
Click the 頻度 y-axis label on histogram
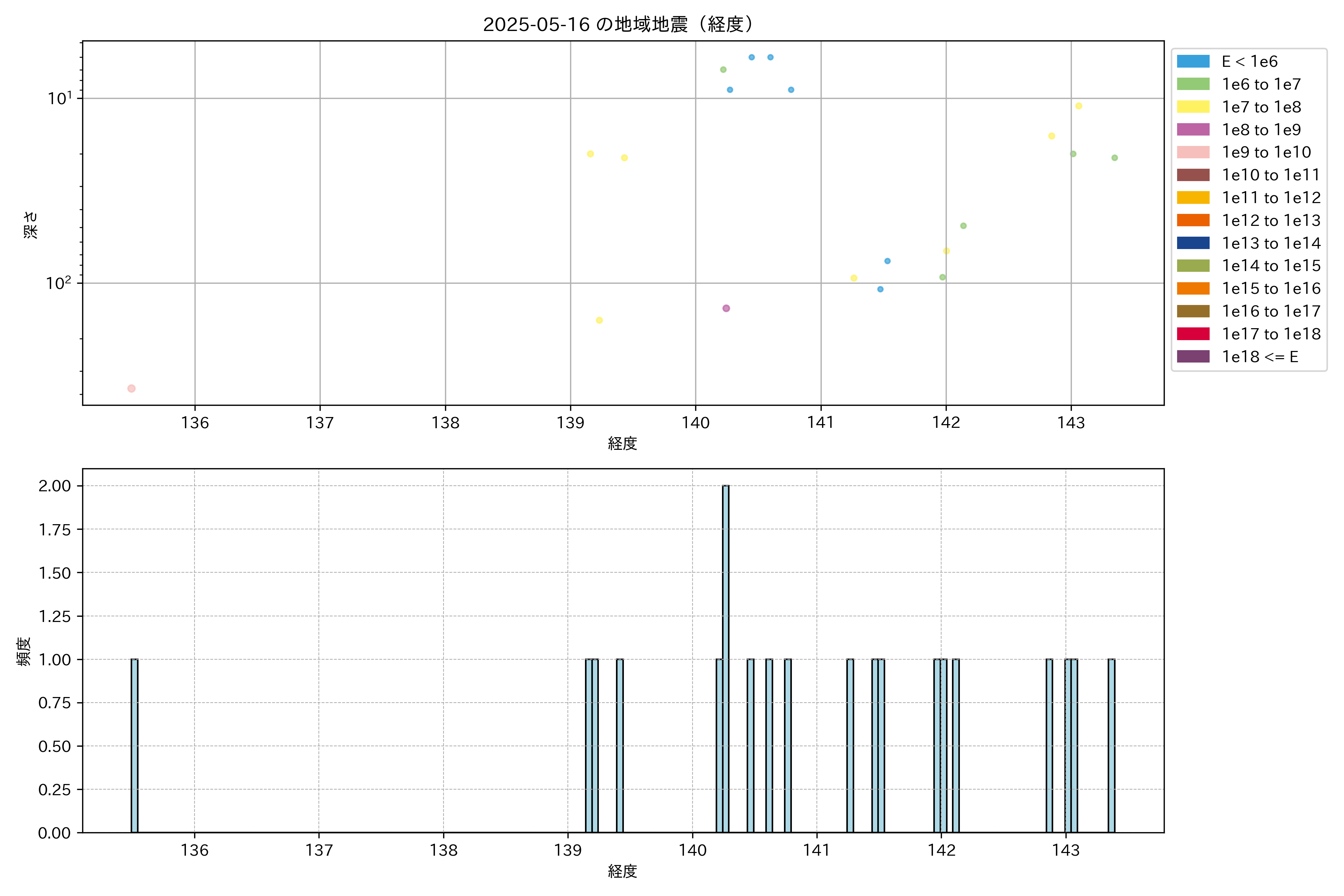24,651
